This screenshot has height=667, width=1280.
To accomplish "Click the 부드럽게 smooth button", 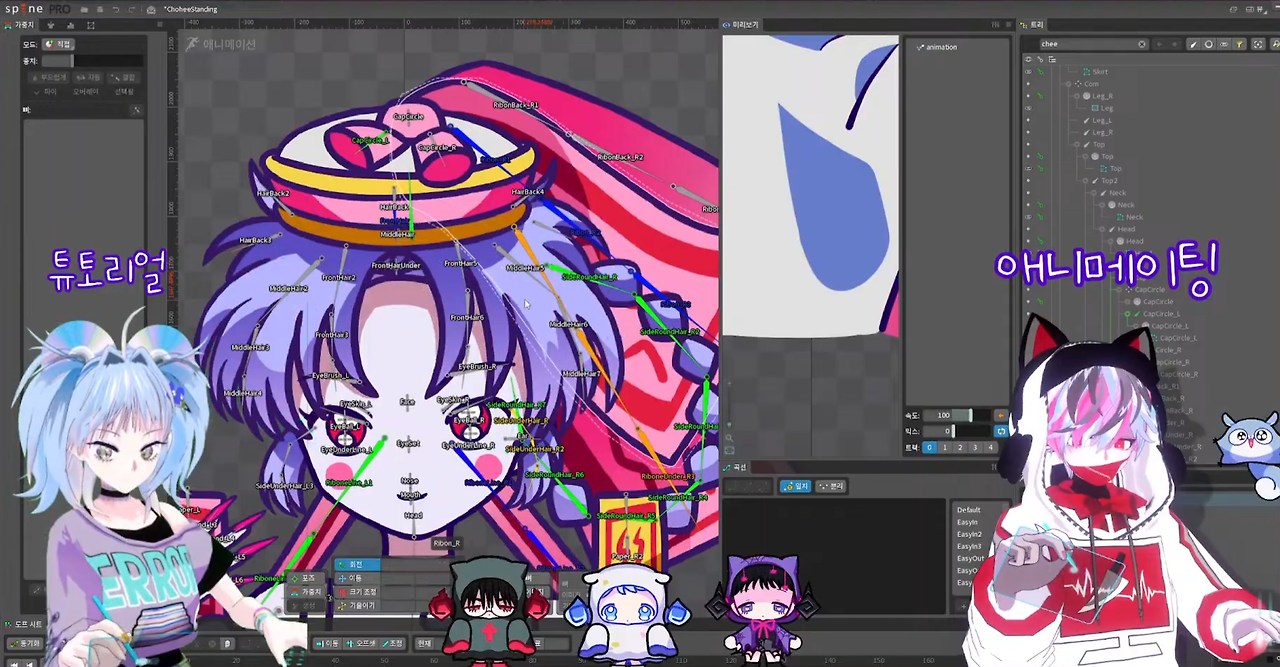I will (x=50, y=77).
